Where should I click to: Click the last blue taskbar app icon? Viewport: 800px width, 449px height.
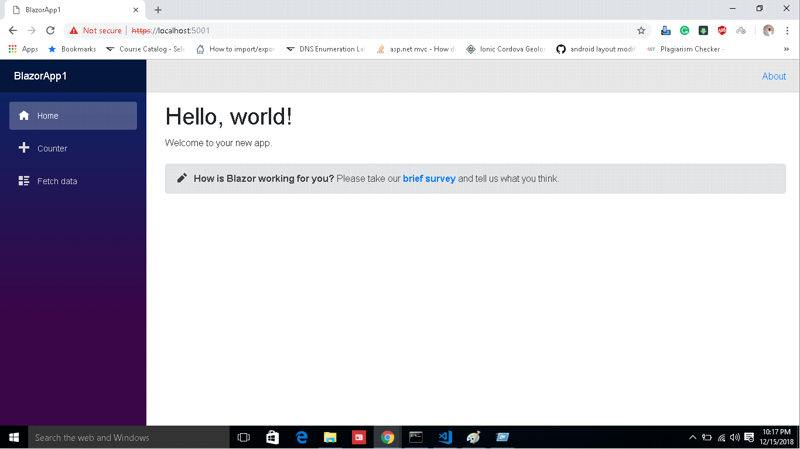point(502,437)
